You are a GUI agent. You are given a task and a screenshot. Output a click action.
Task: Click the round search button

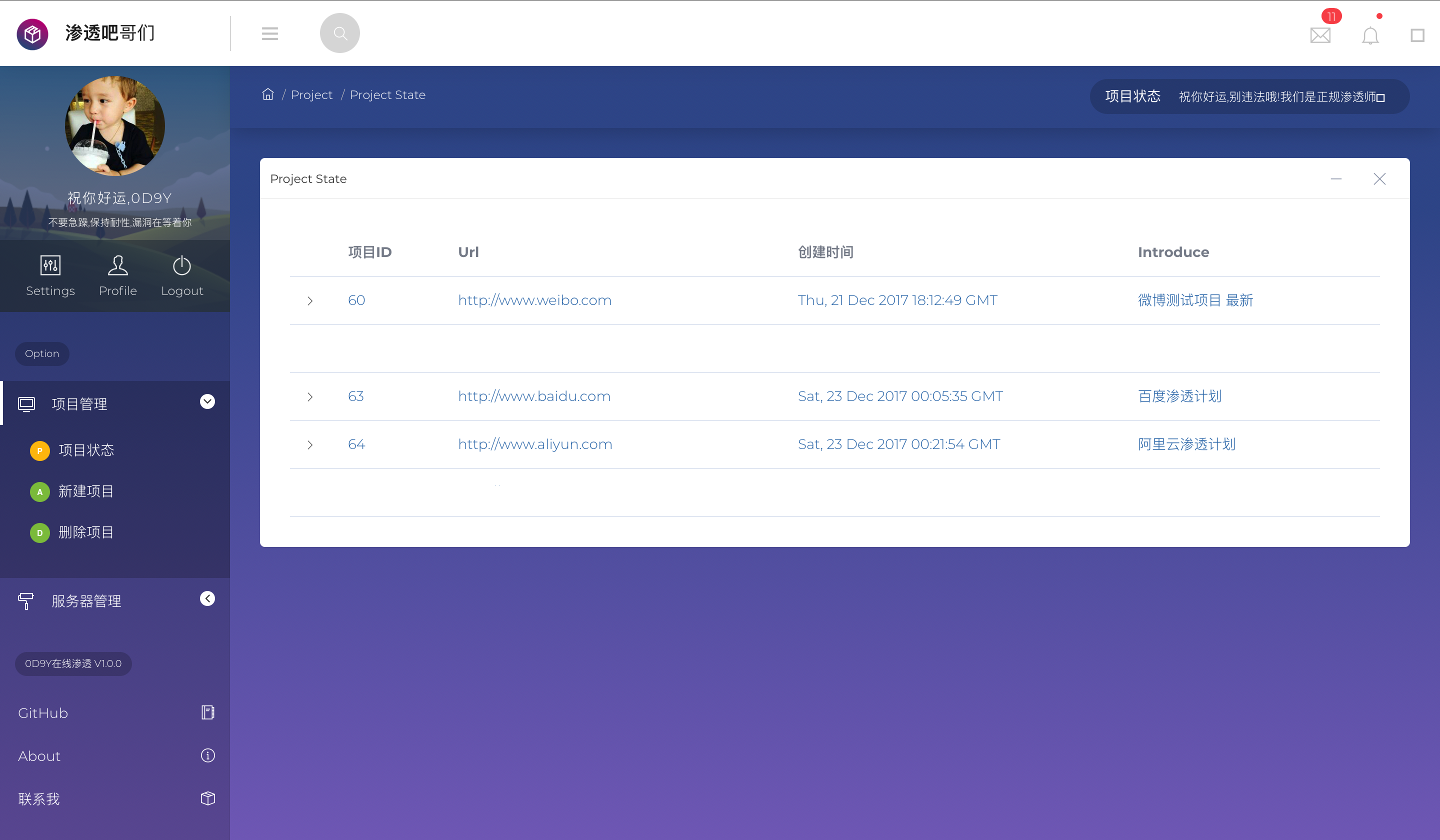339,33
